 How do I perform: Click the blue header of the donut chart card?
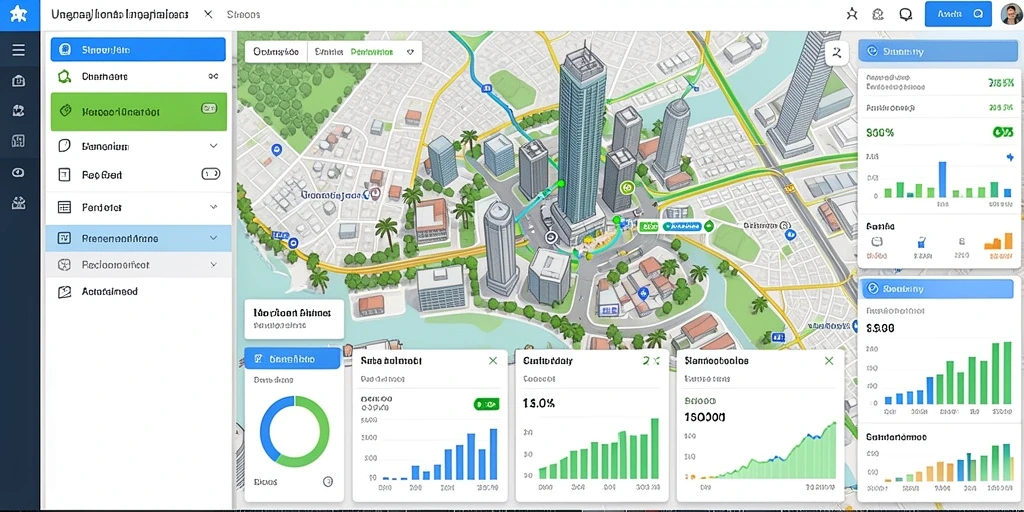293,359
